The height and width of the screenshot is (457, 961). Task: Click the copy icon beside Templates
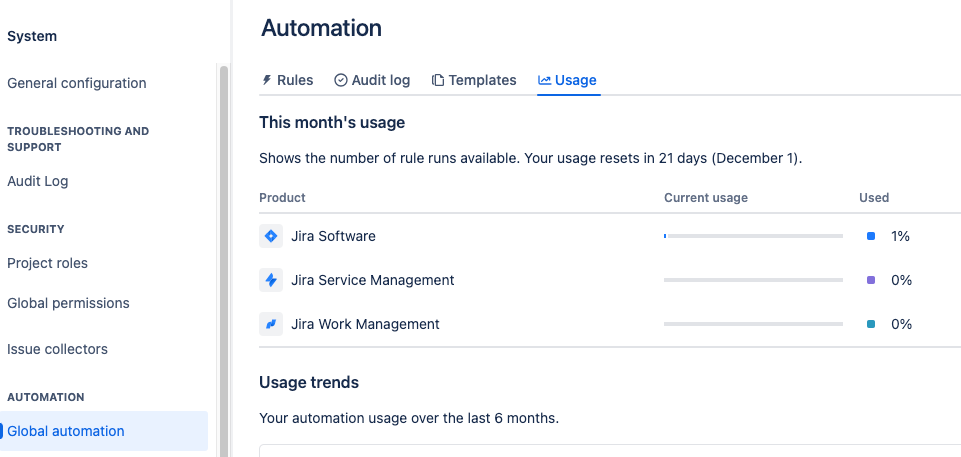click(x=438, y=80)
